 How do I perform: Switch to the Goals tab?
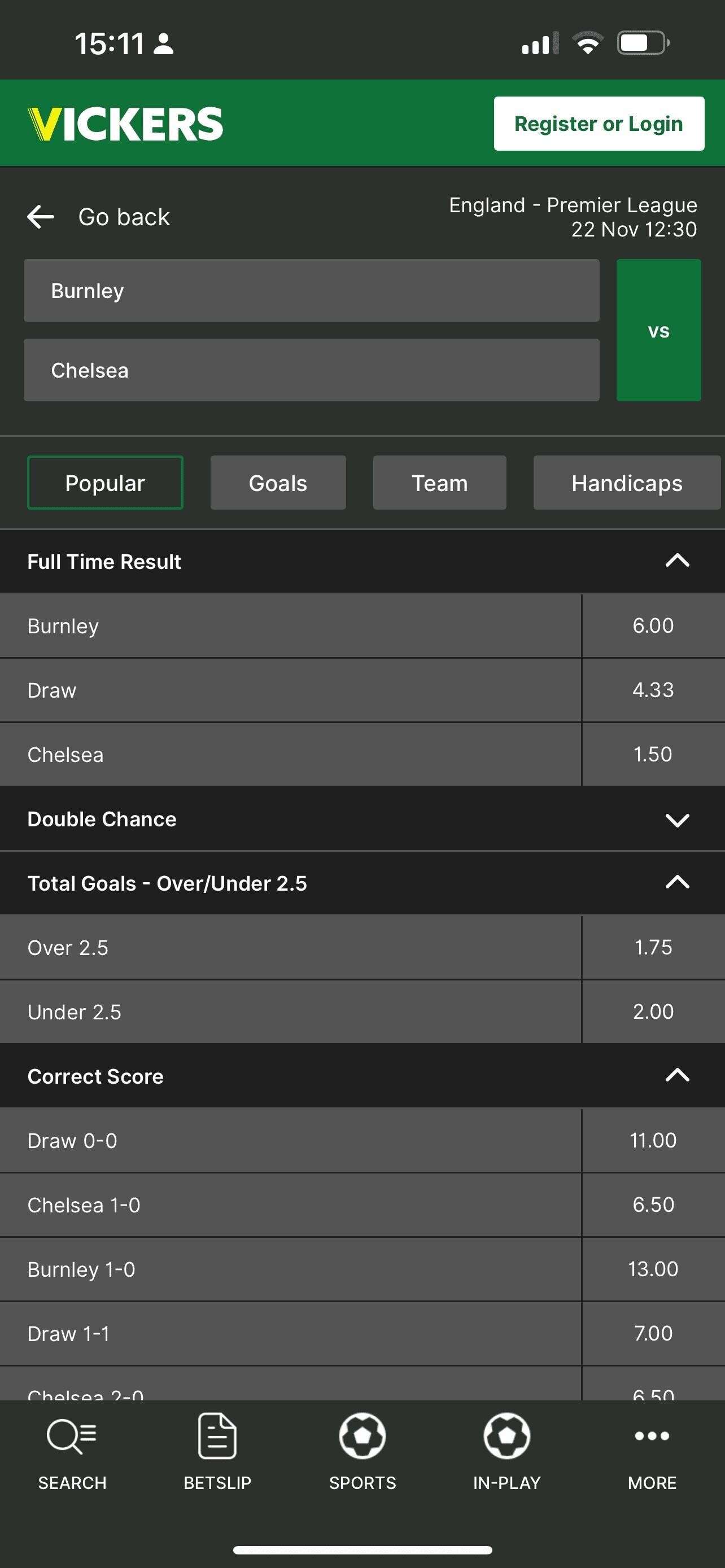pos(278,483)
